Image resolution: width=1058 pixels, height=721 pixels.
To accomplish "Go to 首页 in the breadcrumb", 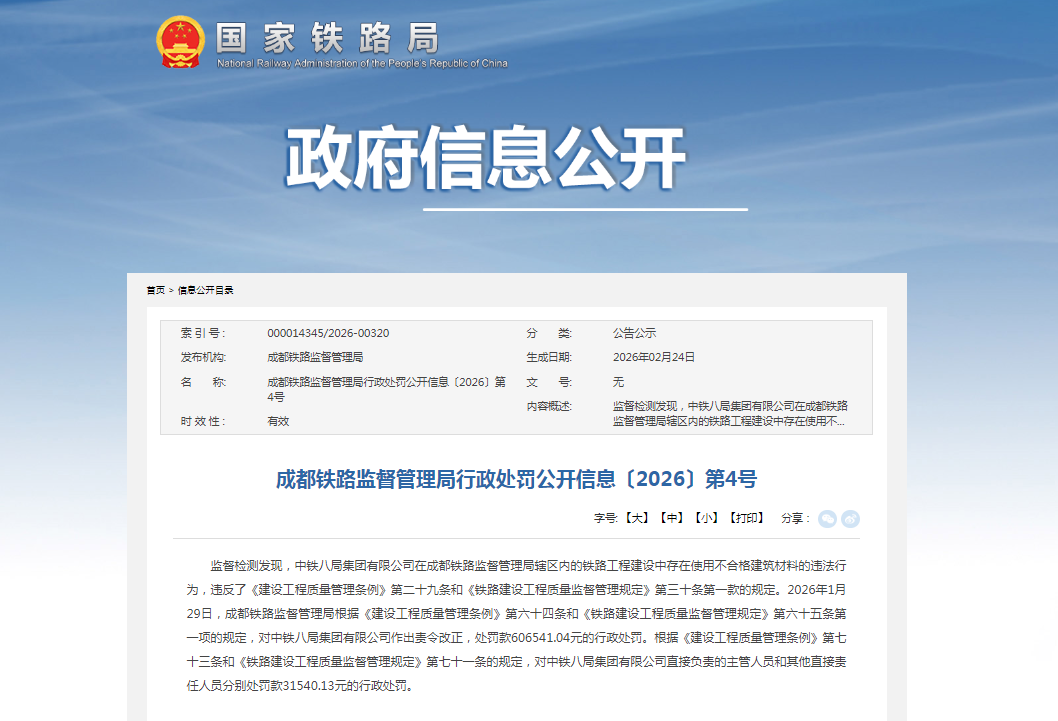I will pos(155,290).
